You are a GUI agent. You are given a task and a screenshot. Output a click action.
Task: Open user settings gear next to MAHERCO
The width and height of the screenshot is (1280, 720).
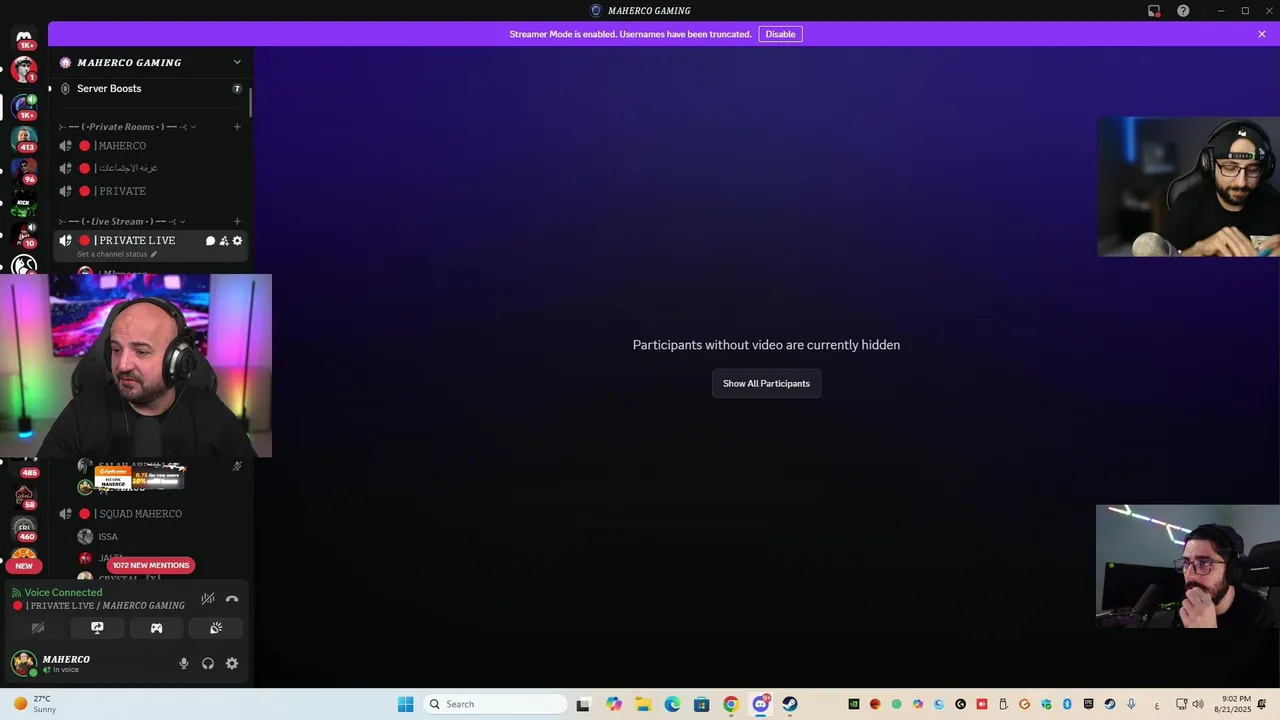(x=232, y=664)
